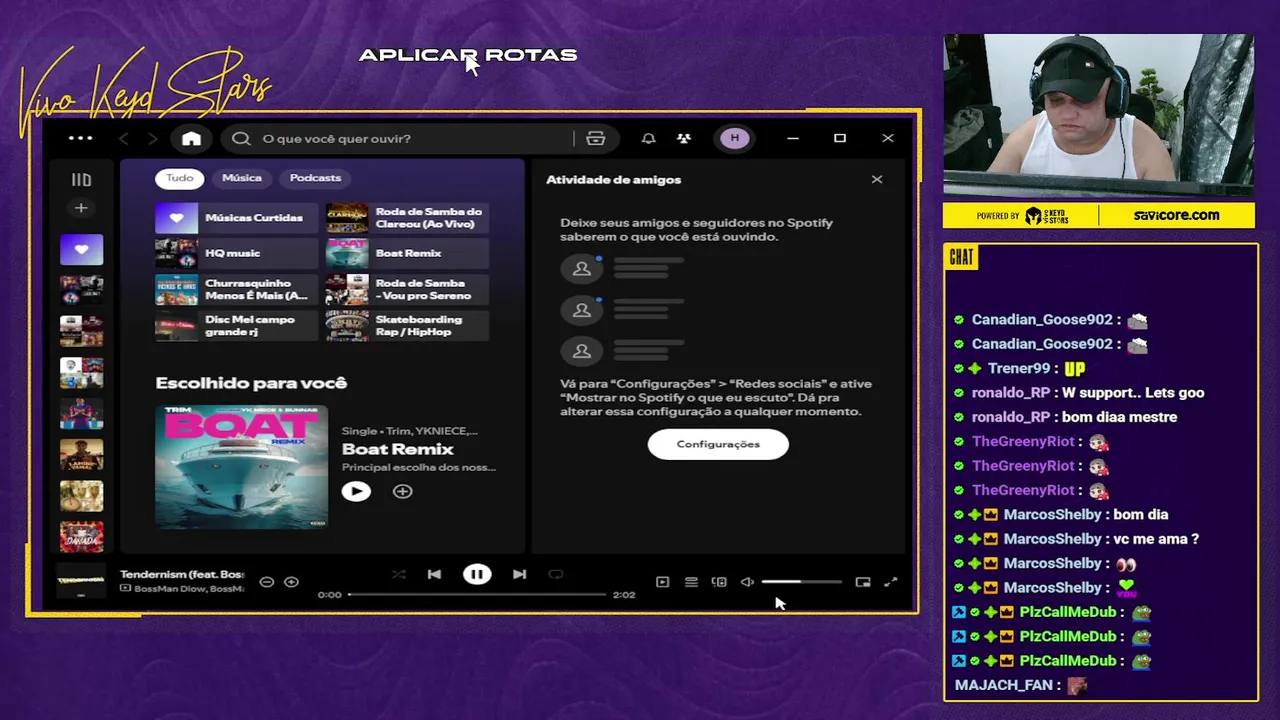Open the Boat Remix album cover
This screenshot has height=720, width=1280.
click(241, 466)
